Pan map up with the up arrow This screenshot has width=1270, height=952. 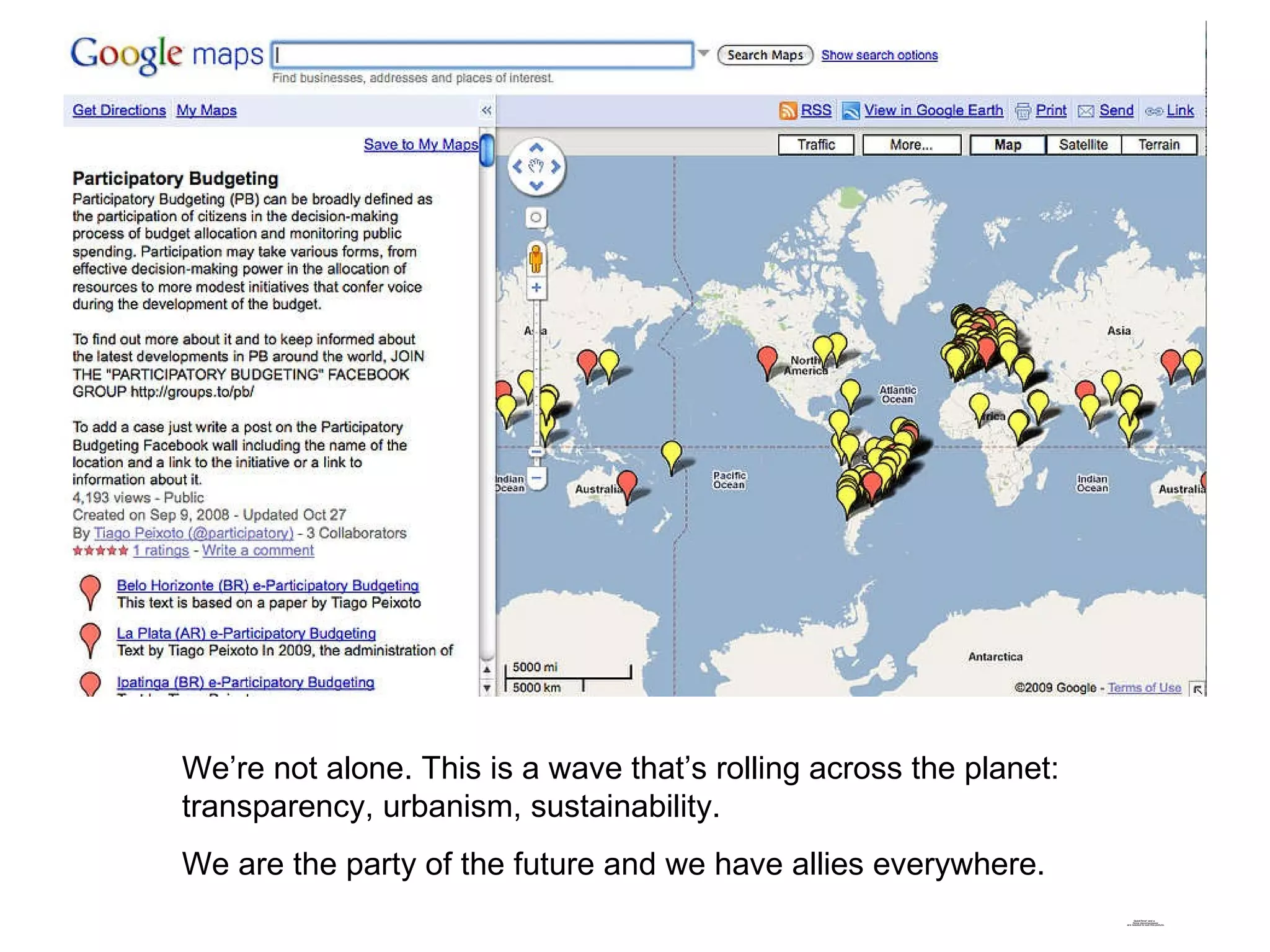[x=536, y=148]
